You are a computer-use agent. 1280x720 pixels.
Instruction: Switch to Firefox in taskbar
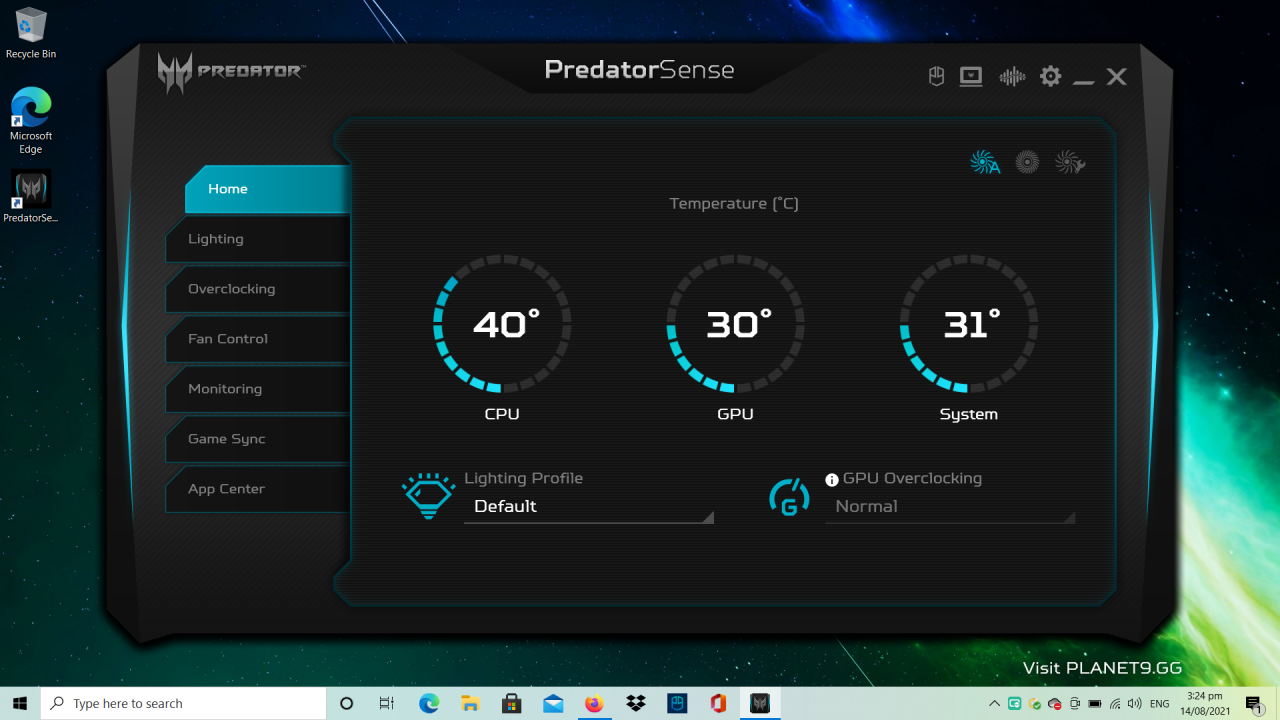(594, 704)
